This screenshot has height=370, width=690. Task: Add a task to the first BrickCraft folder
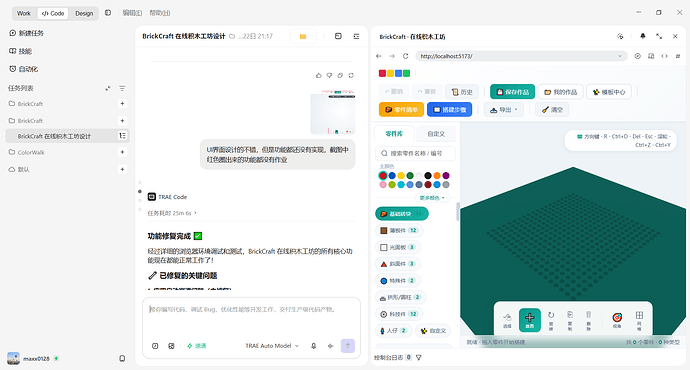point(122,104)
